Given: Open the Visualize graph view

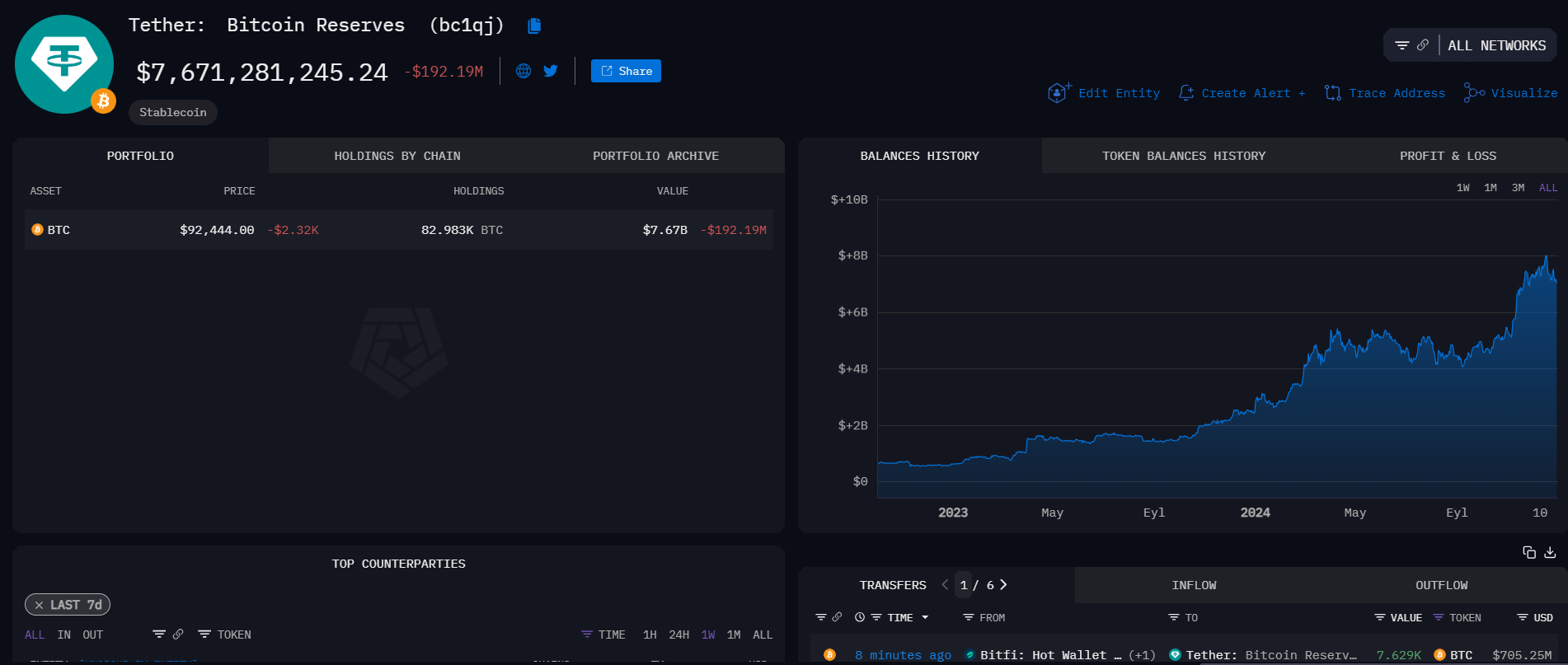Looking at the screenshot, I should (1511, 93).
